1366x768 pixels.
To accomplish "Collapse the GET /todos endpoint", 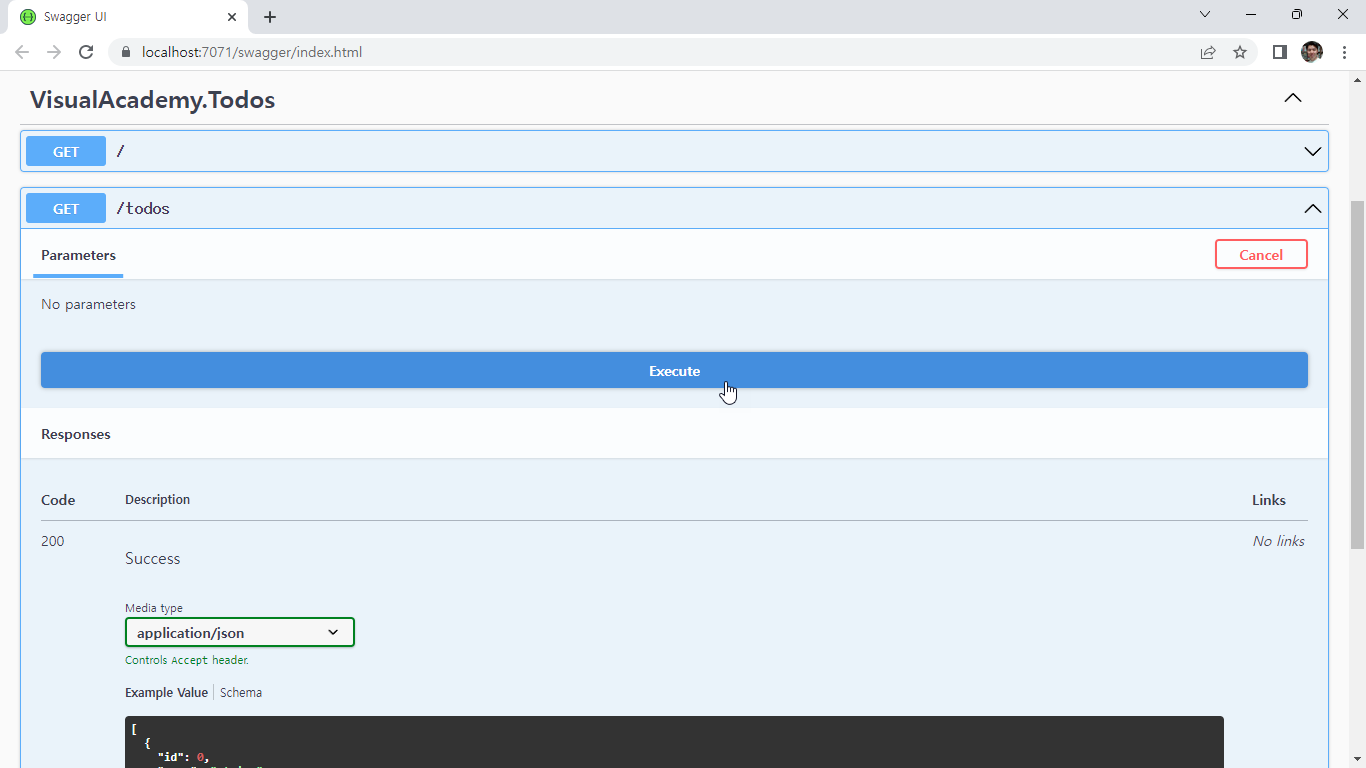I will coord(1312,208).
